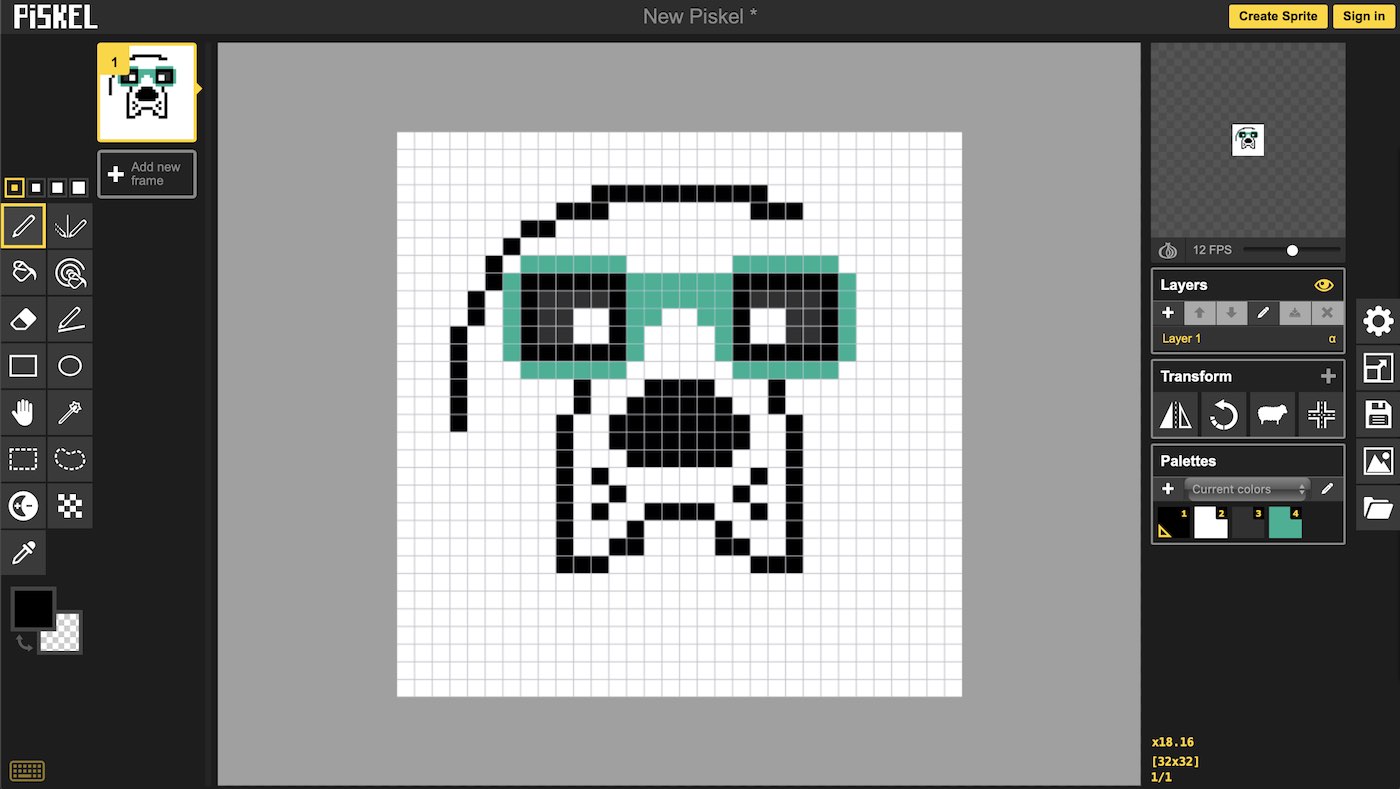
Task: Open the Import folder panel
Action: (x=1378, y=508)
